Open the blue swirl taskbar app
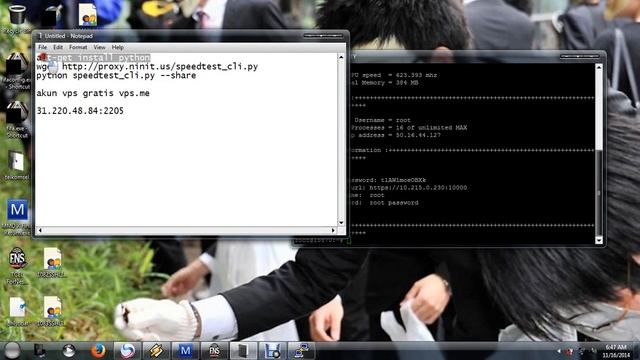 point(127,350)
